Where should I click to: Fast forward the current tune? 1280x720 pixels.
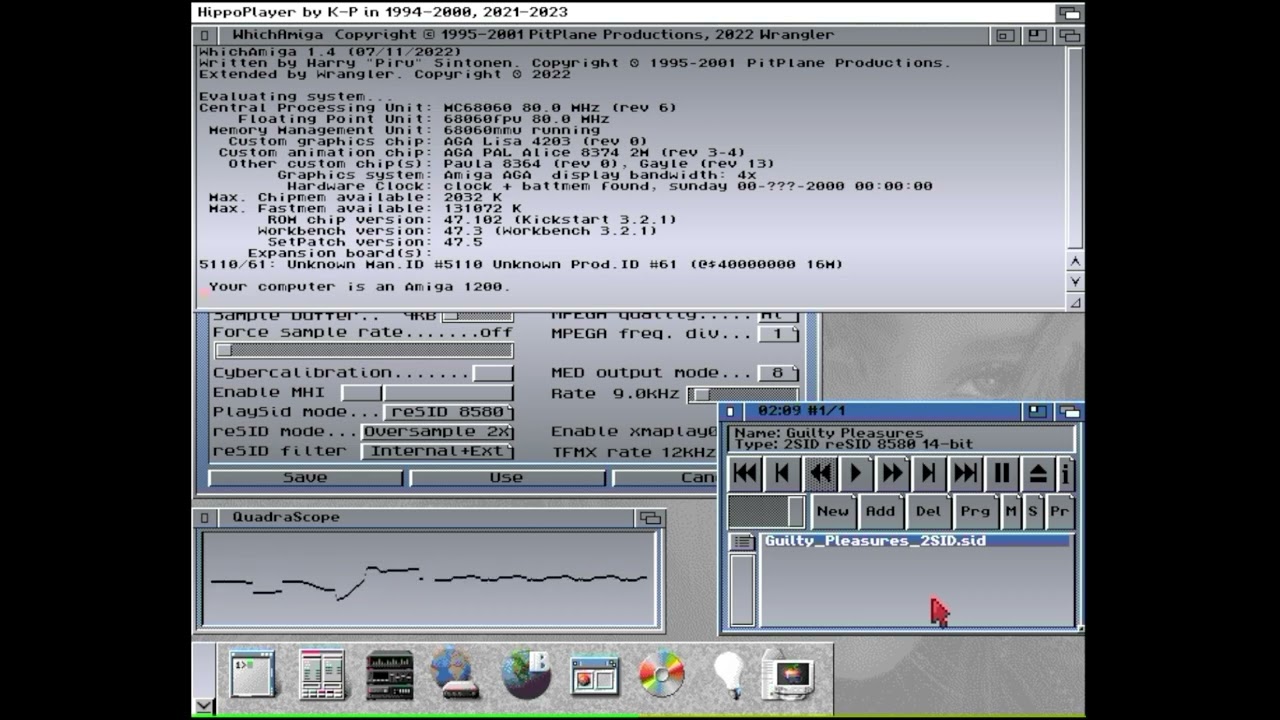[x=892, y=473]
